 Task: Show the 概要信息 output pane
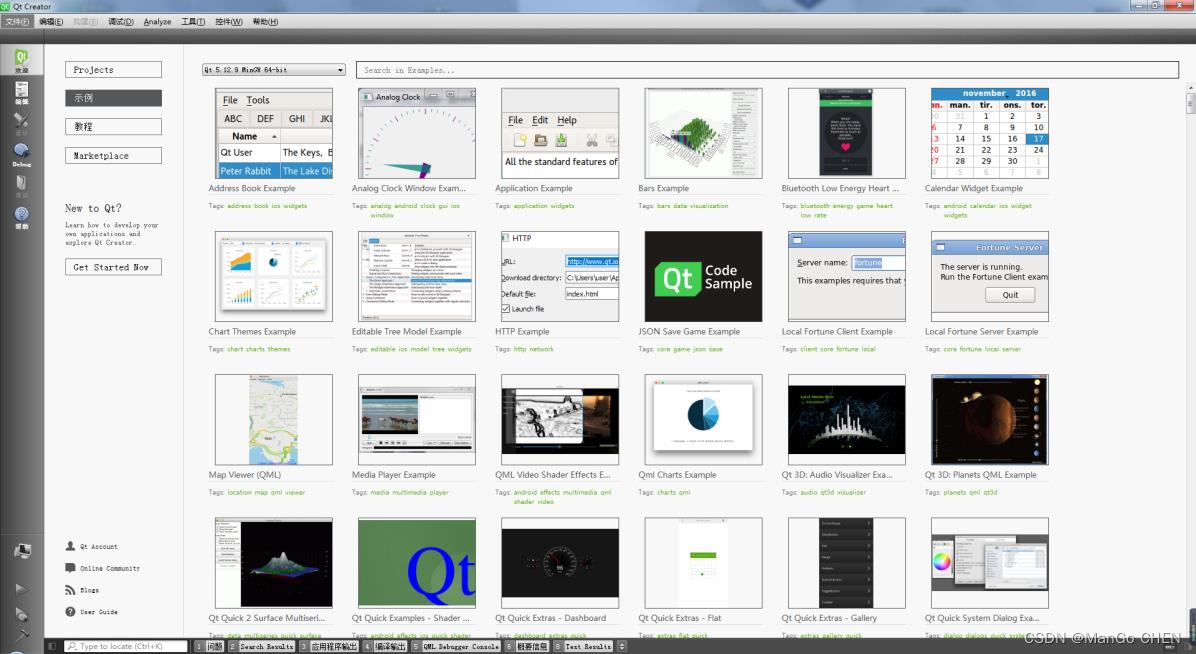click(x=527, y=646)
